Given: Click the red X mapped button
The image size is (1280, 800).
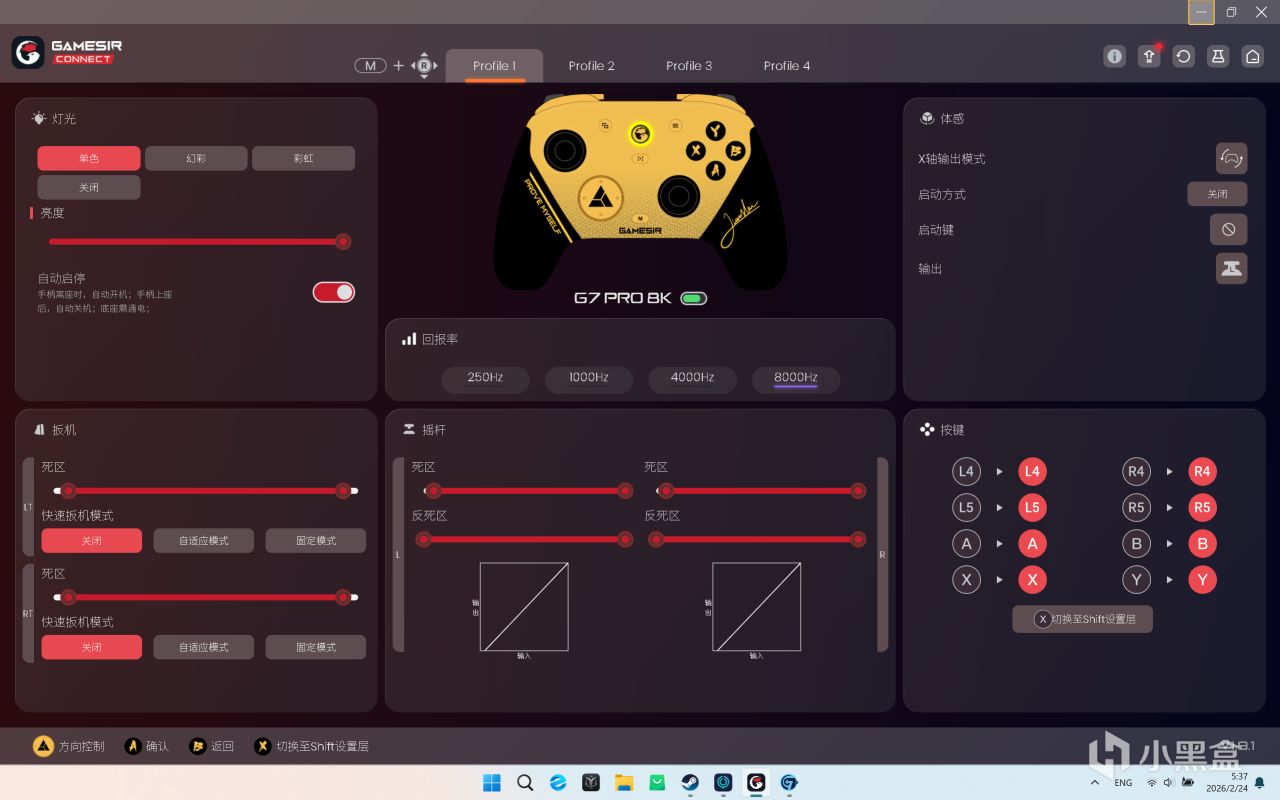Looking at the screenshot, I should tap(1032, 580).
